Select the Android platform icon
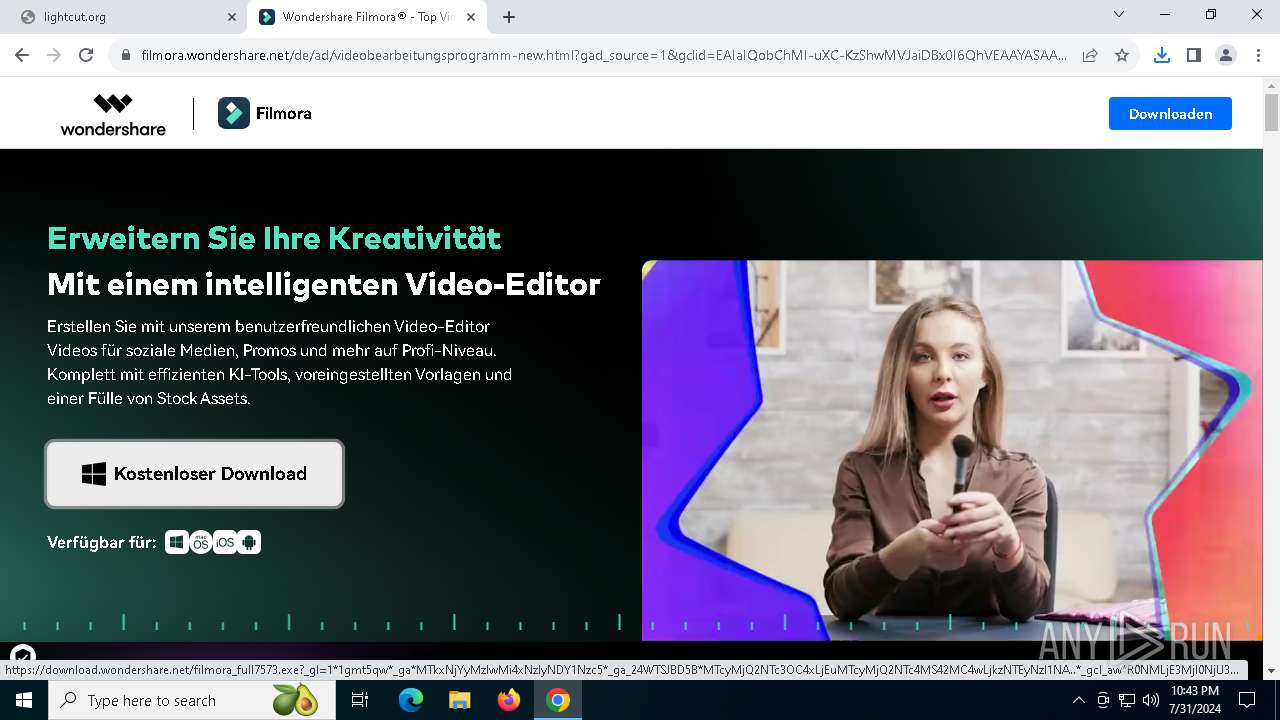Viewport: 1280px width, 720px height. [x=249, y=542]
